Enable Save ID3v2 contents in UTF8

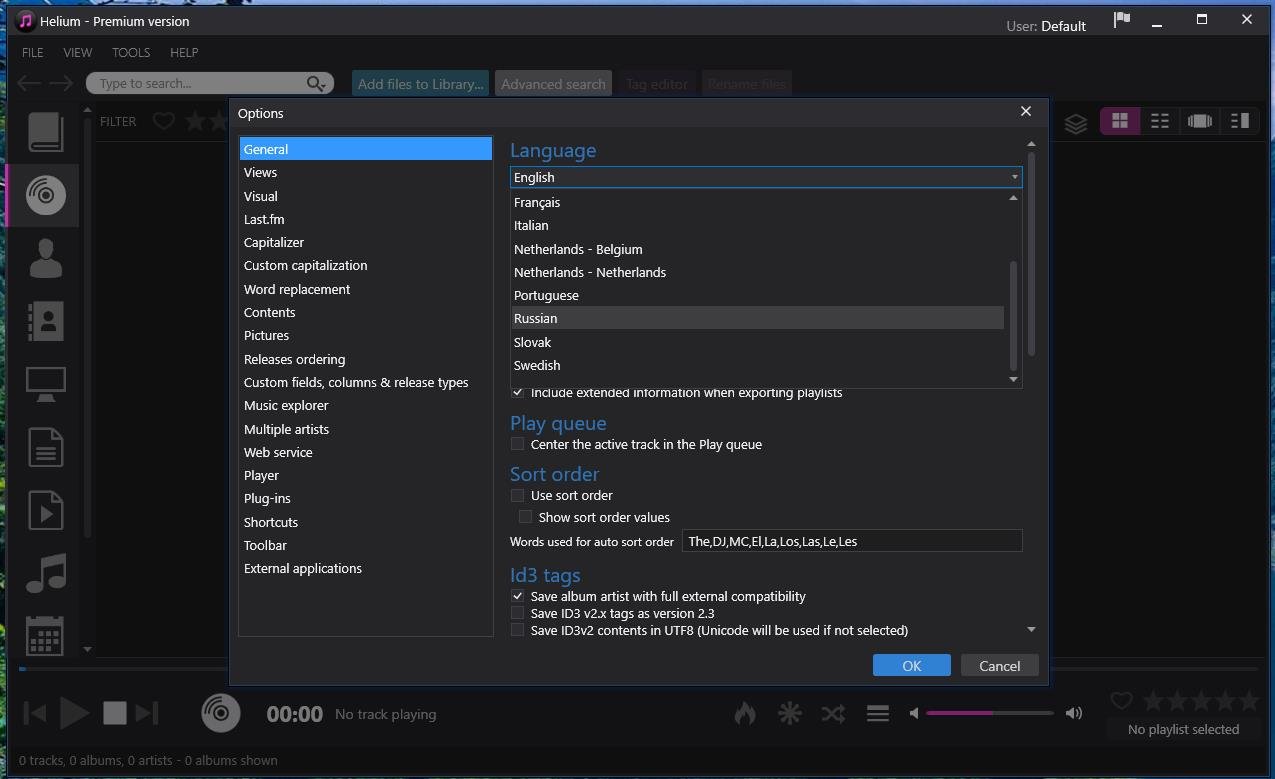(x=517, y=630)
